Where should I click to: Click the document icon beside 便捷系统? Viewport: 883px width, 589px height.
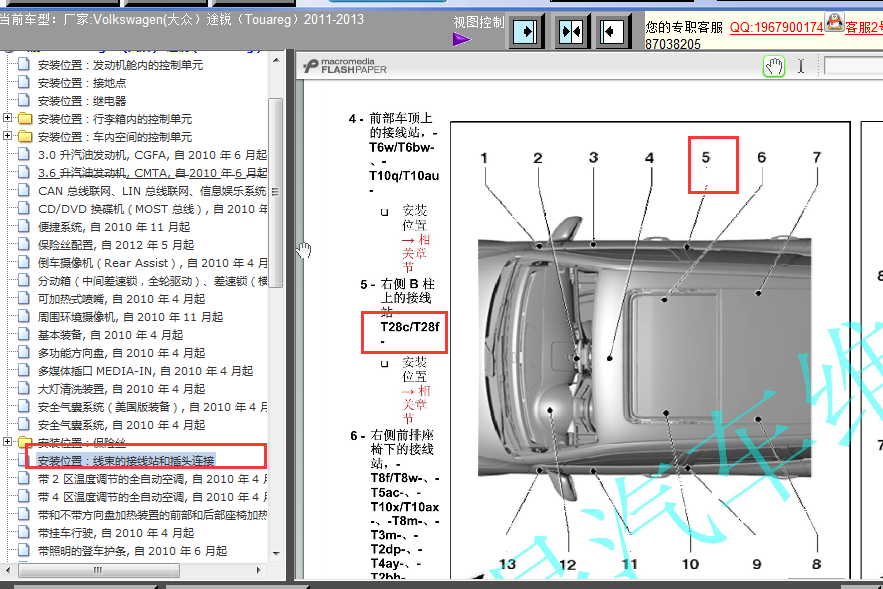click(x=24, y=226)
